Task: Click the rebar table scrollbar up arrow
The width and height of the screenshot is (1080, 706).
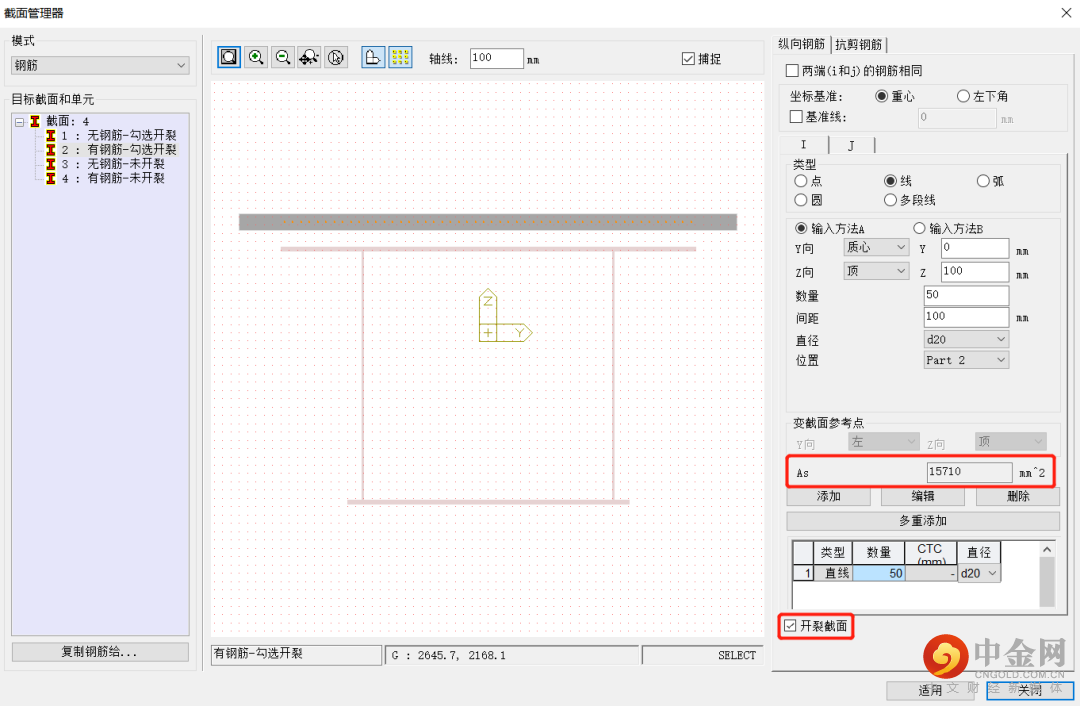Action: pyautogui.click(x=1047, y=550)
